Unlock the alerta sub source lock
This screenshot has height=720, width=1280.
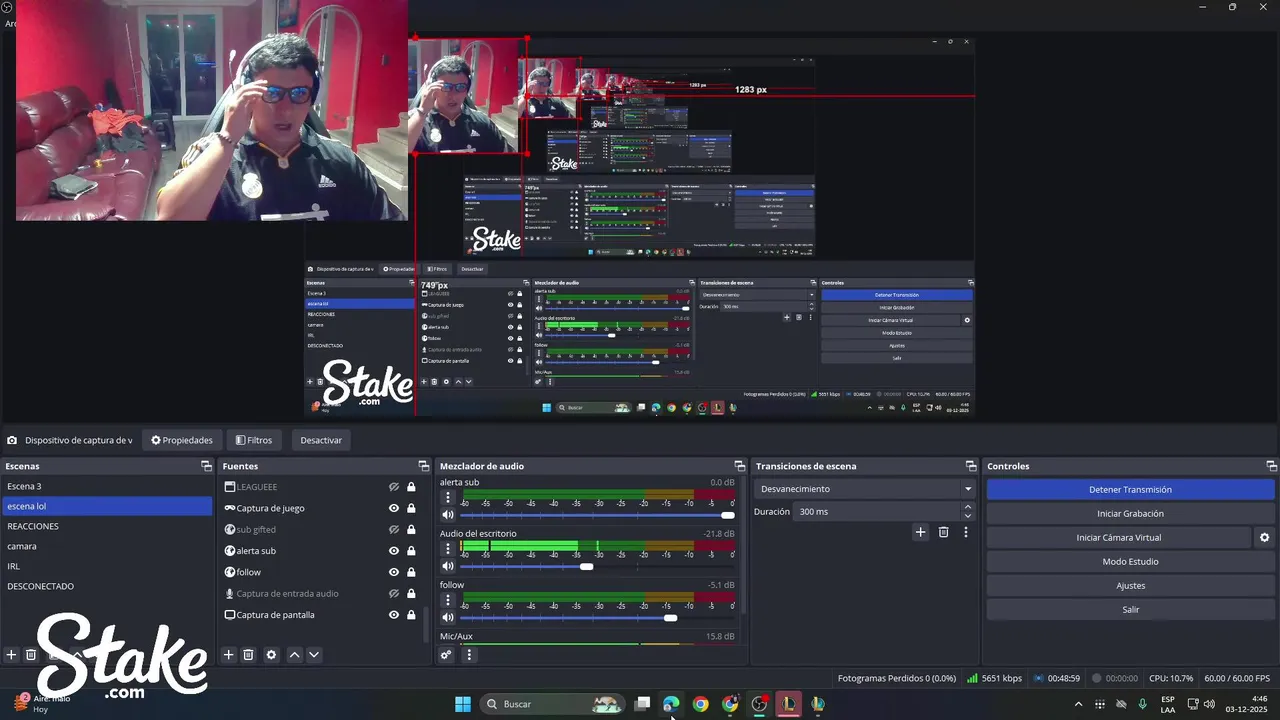[x=411, y=551]
